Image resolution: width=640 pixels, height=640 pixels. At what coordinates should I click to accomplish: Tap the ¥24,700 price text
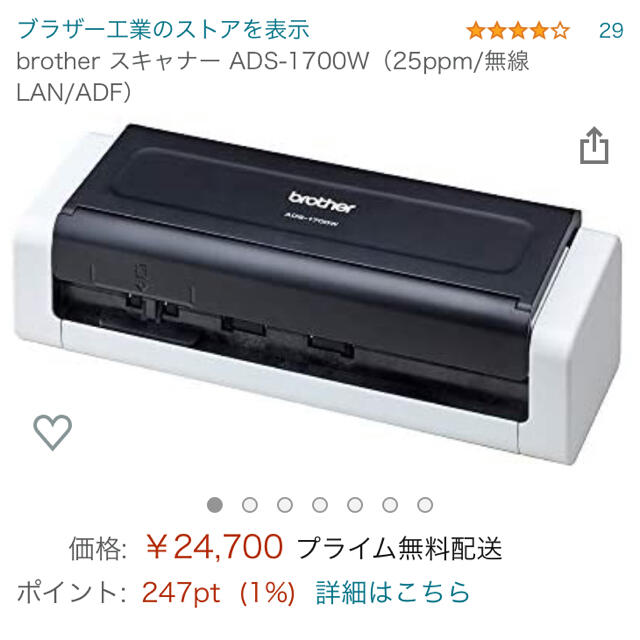point(214,547)
